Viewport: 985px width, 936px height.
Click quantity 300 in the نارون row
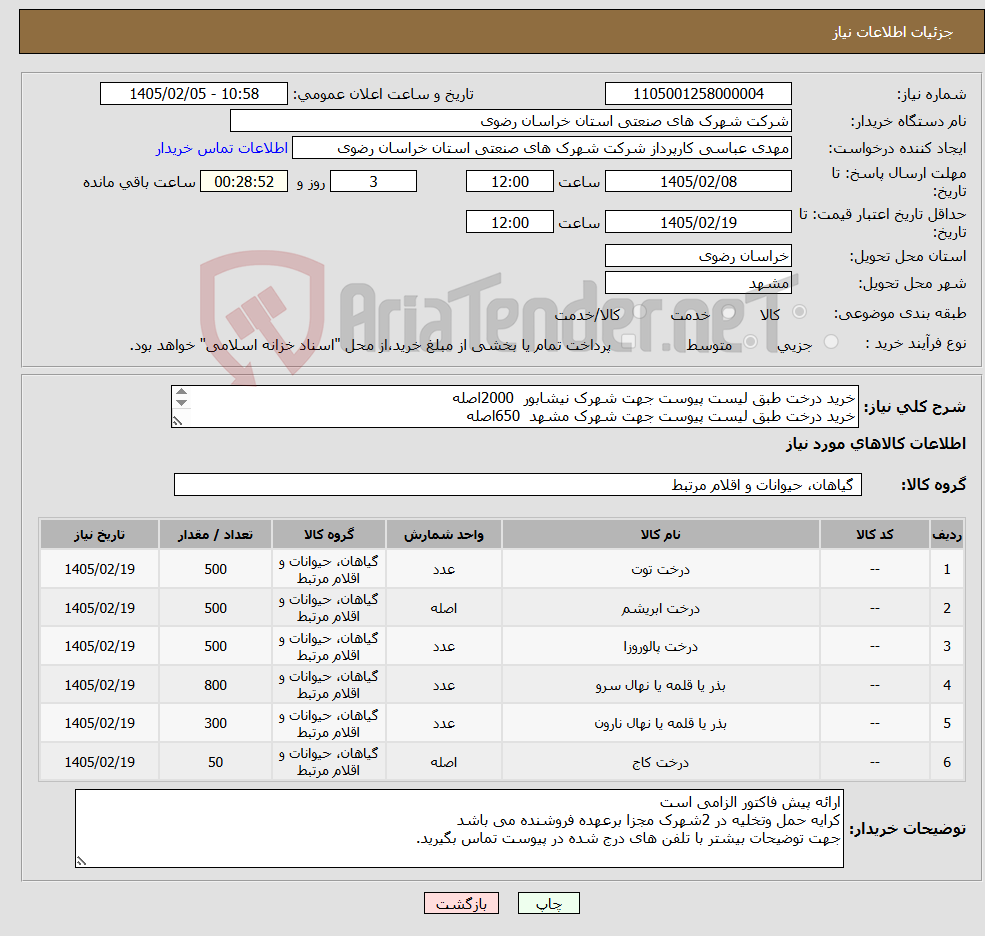[215, 724]
